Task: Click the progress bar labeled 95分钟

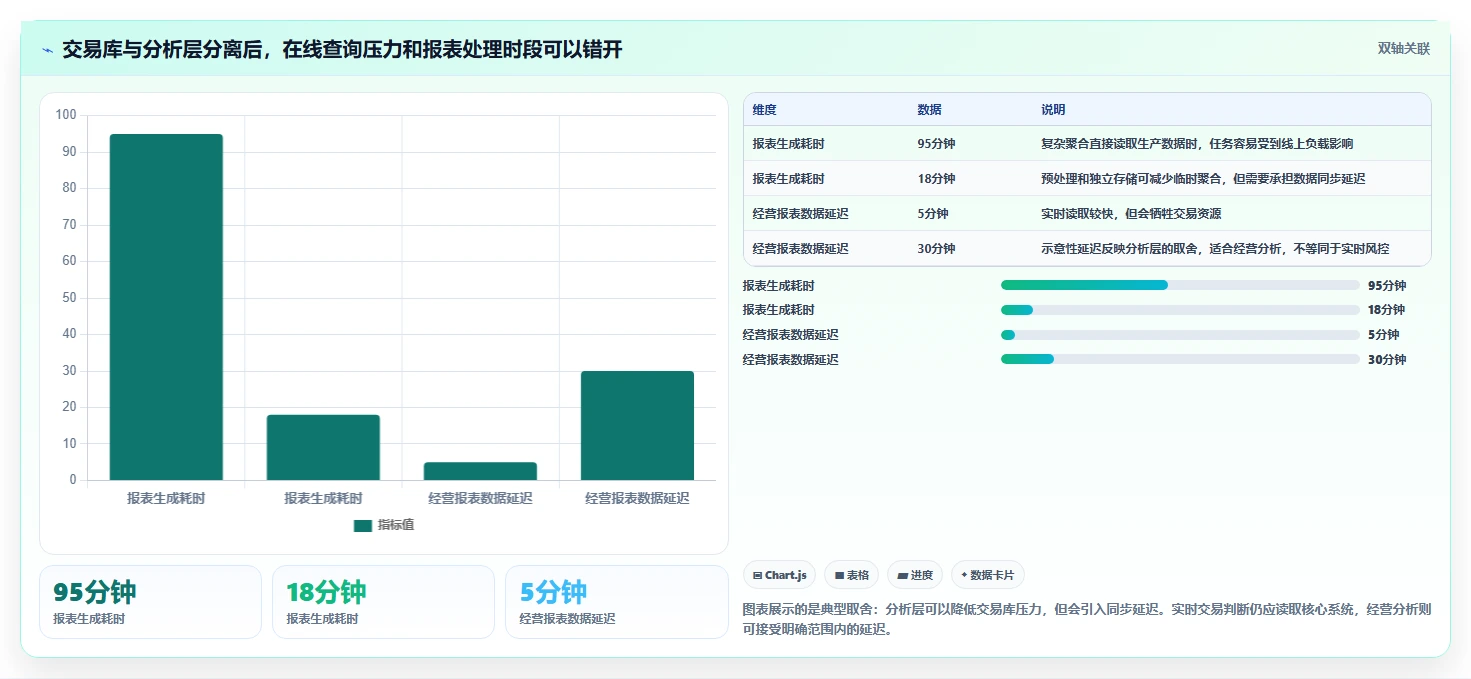Action: (x=1180, y=285)
